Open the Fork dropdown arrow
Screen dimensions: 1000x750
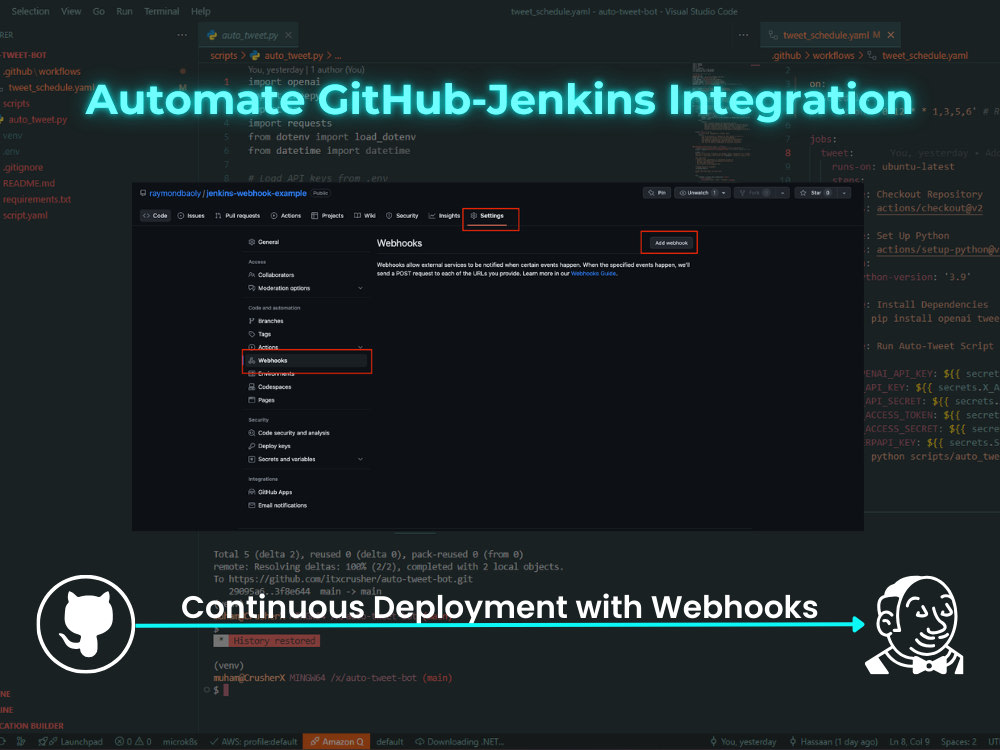tap(783, 193)
